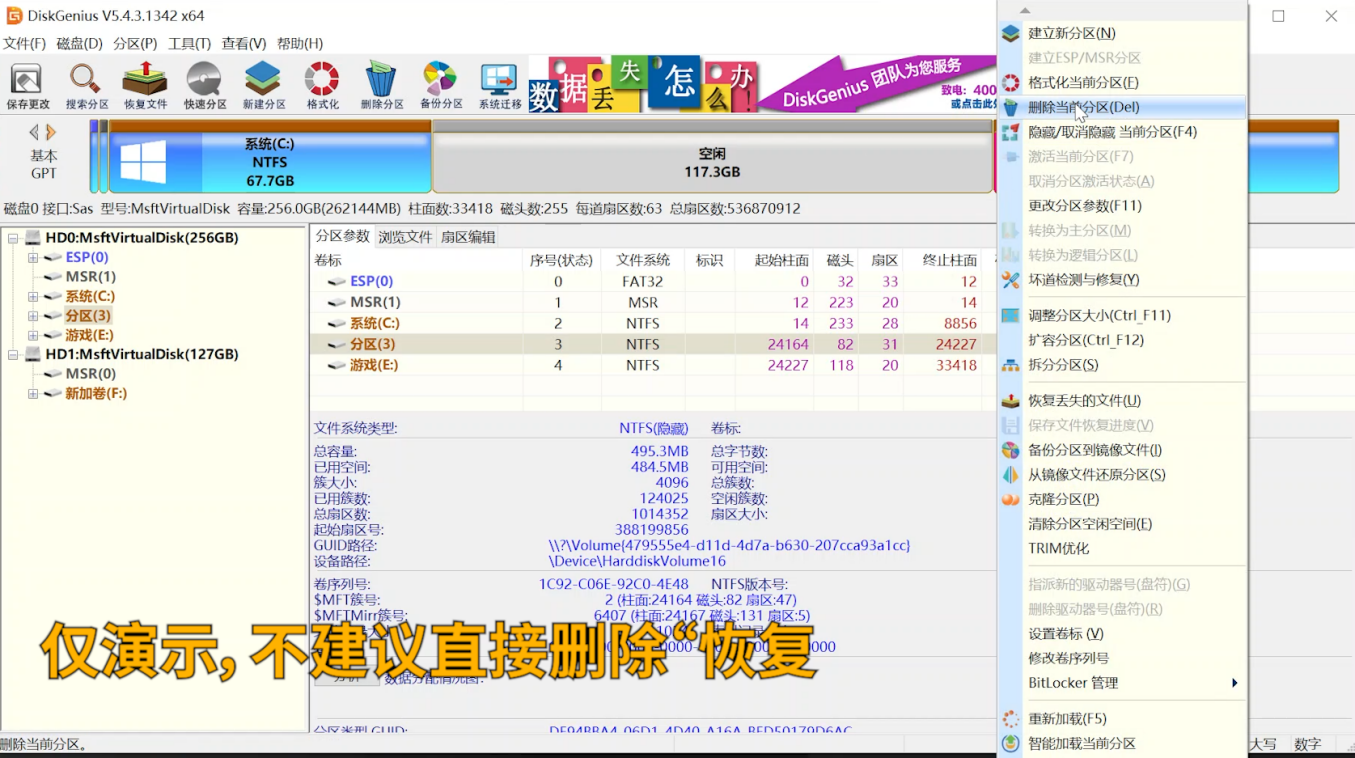Viewport: 1355px width, 758px height.
Task: Open the 磁盘(D) menu
Action: [80, 44]
